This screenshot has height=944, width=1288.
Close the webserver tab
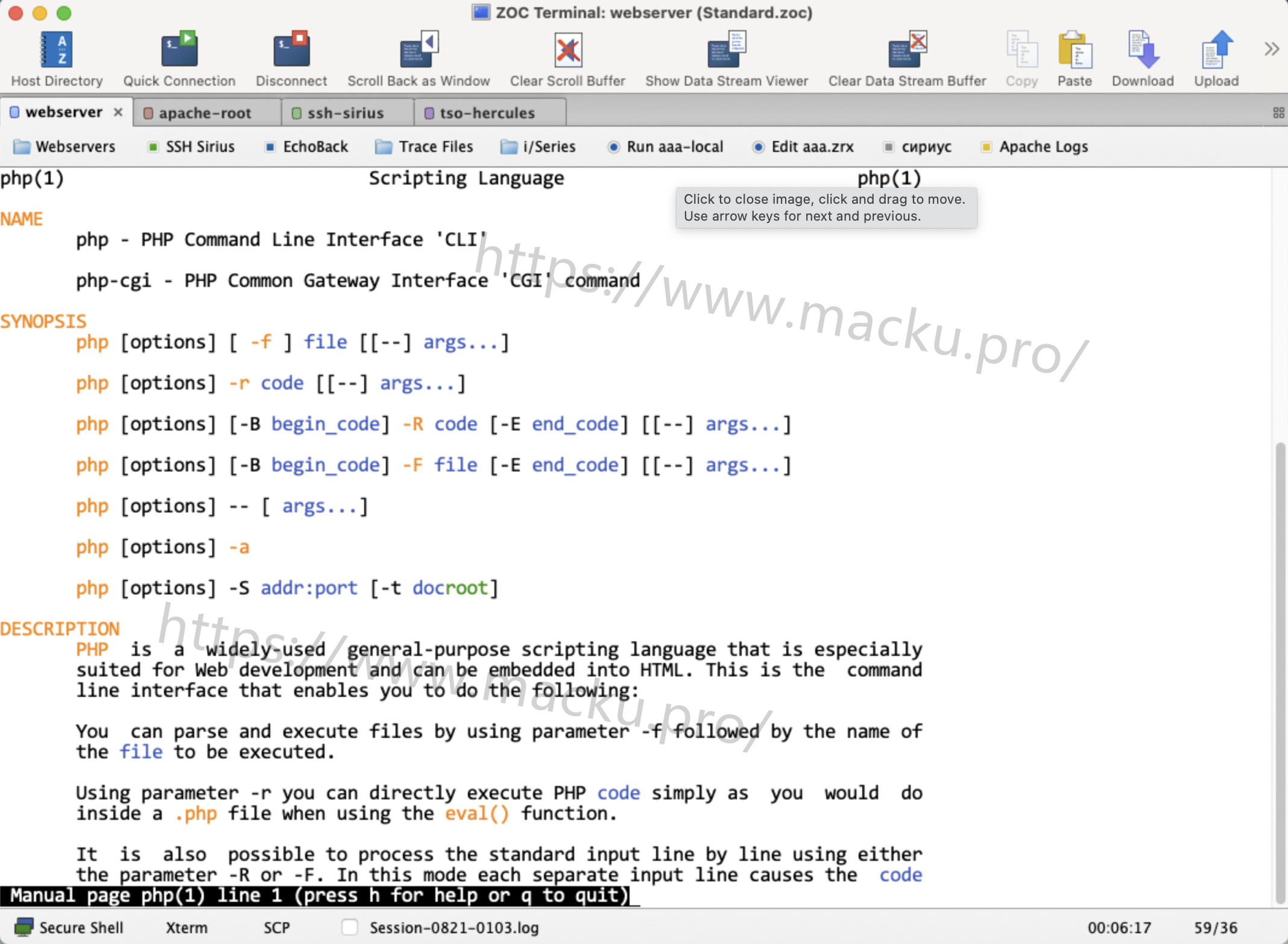coord(118,112)
